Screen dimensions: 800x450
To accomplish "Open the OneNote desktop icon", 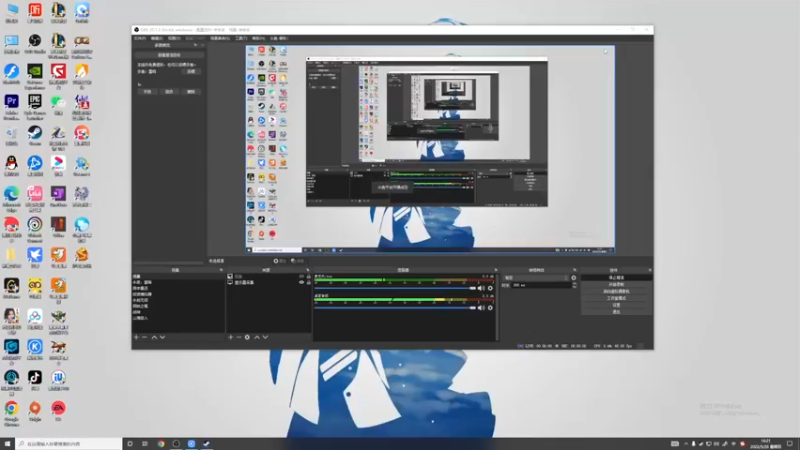I will click(58, 197).
